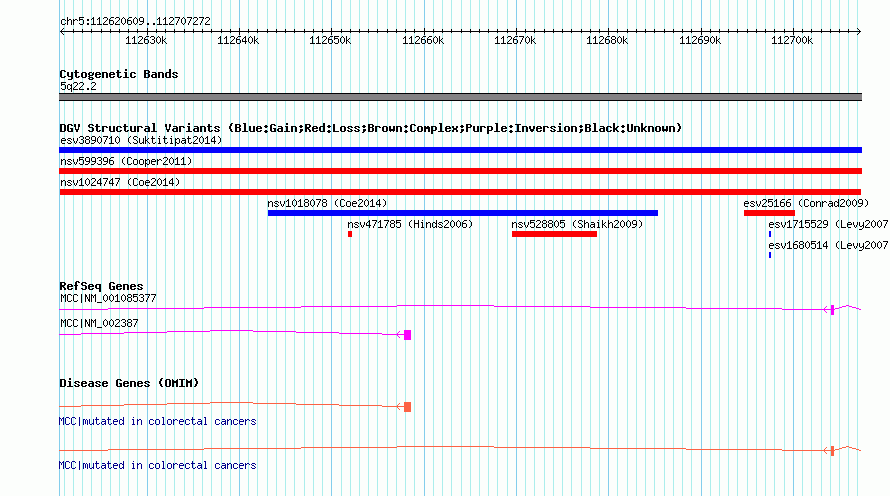Click the gray 5q22.2 cytogenetic band bar
This screenshot has height=496, width=890.
tap(460, 97)
